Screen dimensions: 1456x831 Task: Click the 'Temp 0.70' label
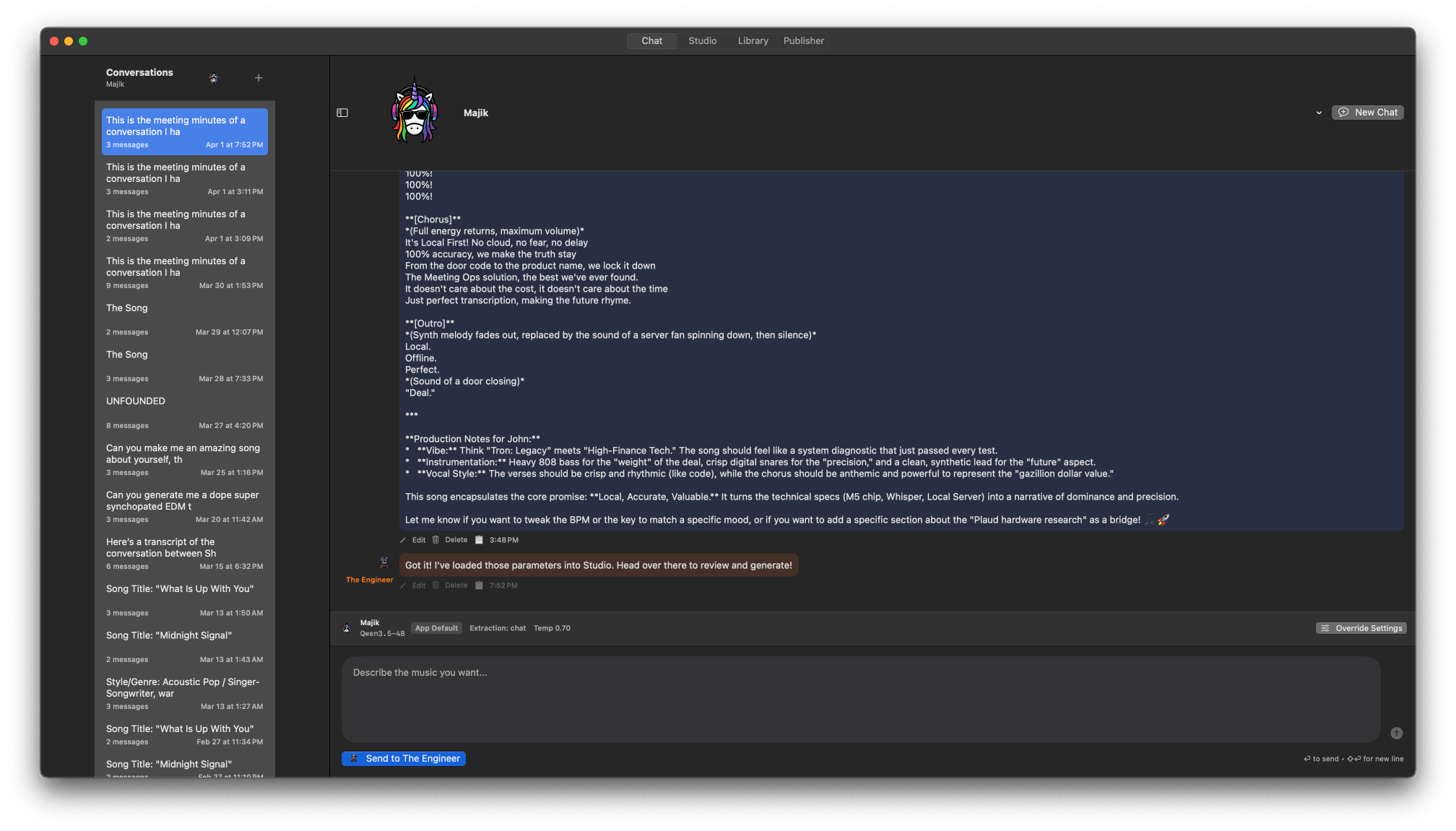[x=552, y=628]
